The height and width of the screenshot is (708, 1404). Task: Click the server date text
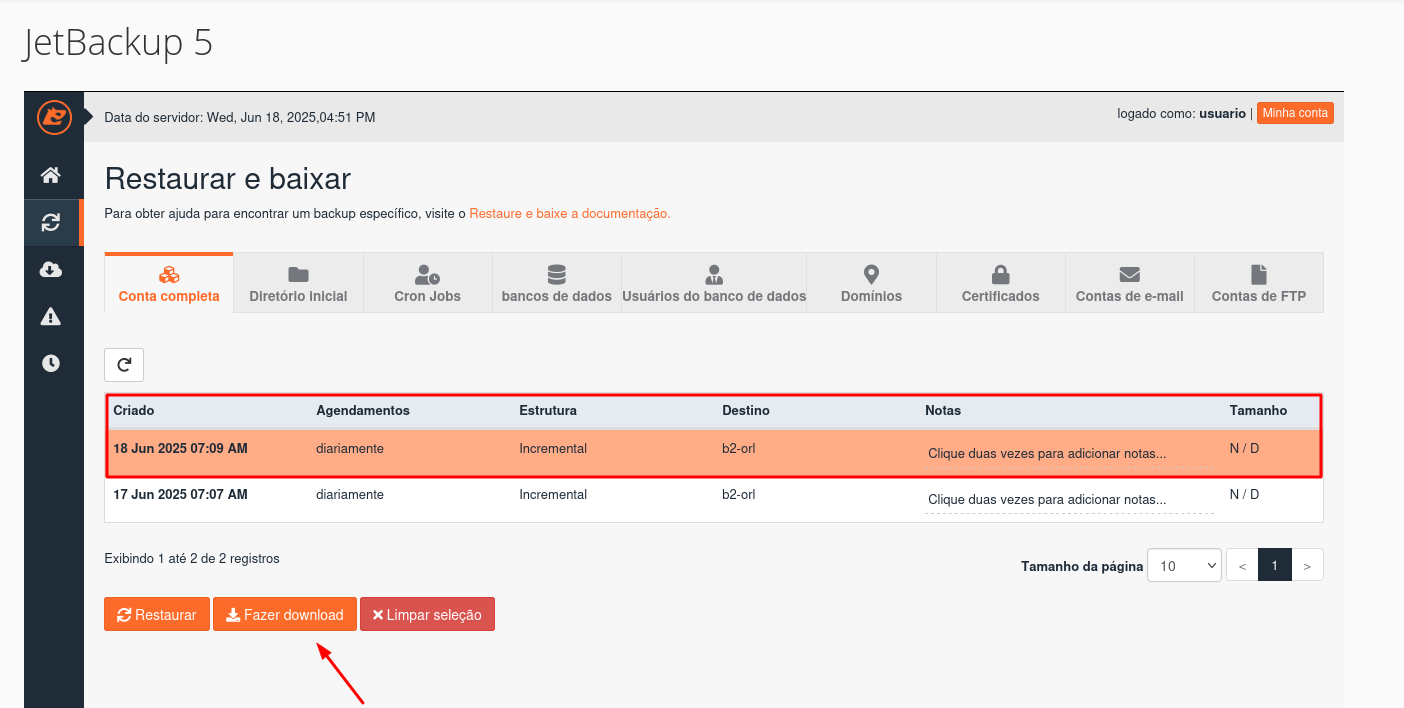[x=240, y=118]
